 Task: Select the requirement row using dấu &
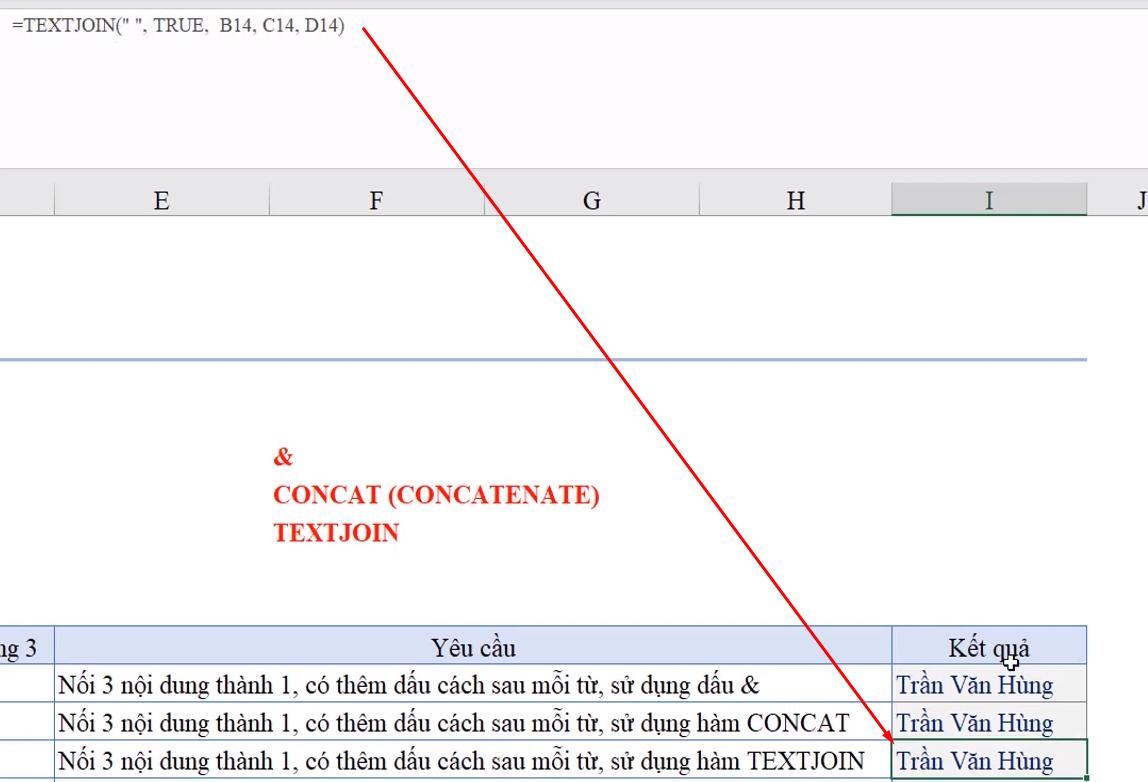473,684
